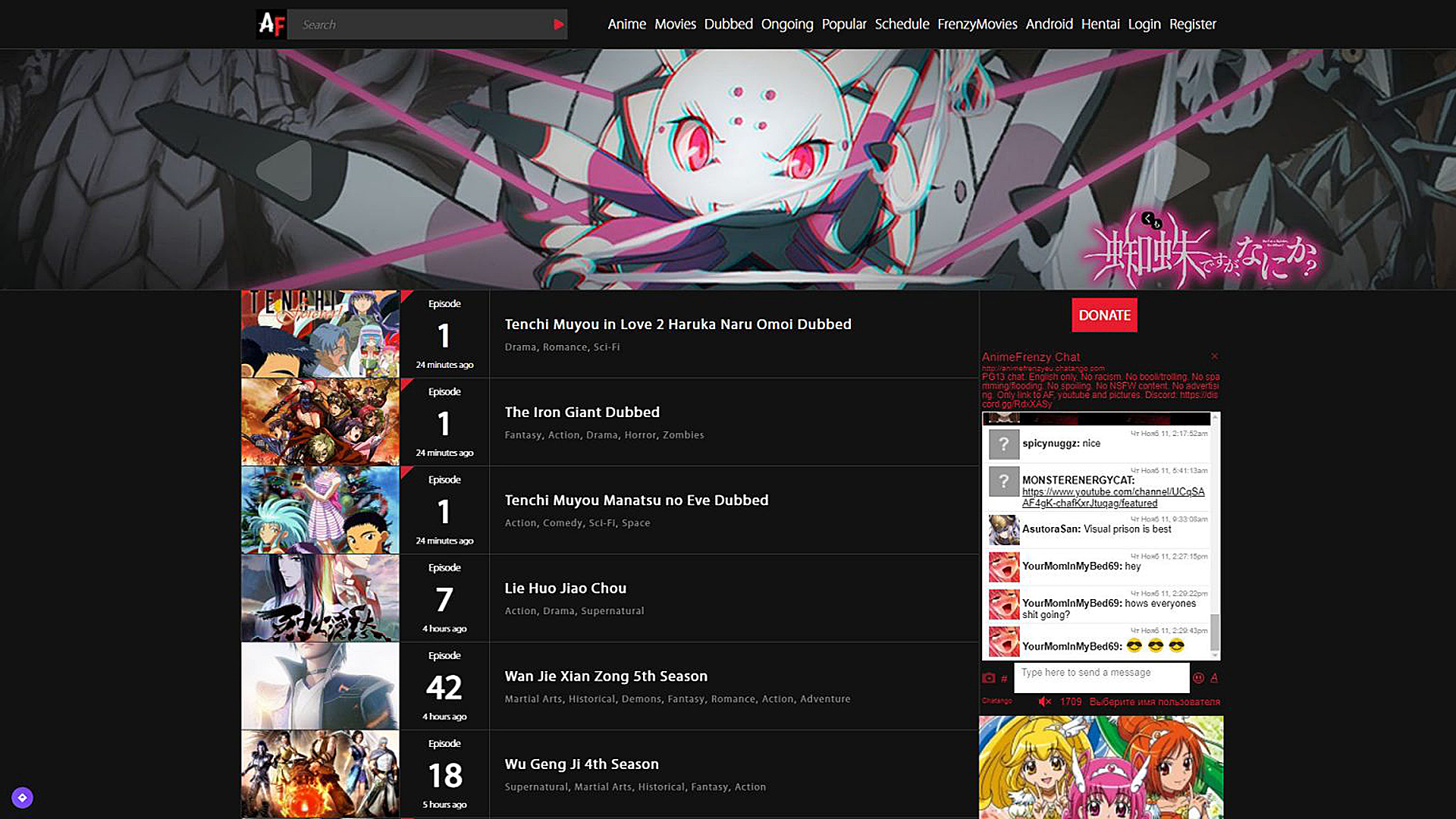Click the Register link
This screenshot has width=1456, height=819.
[1192, 24]
